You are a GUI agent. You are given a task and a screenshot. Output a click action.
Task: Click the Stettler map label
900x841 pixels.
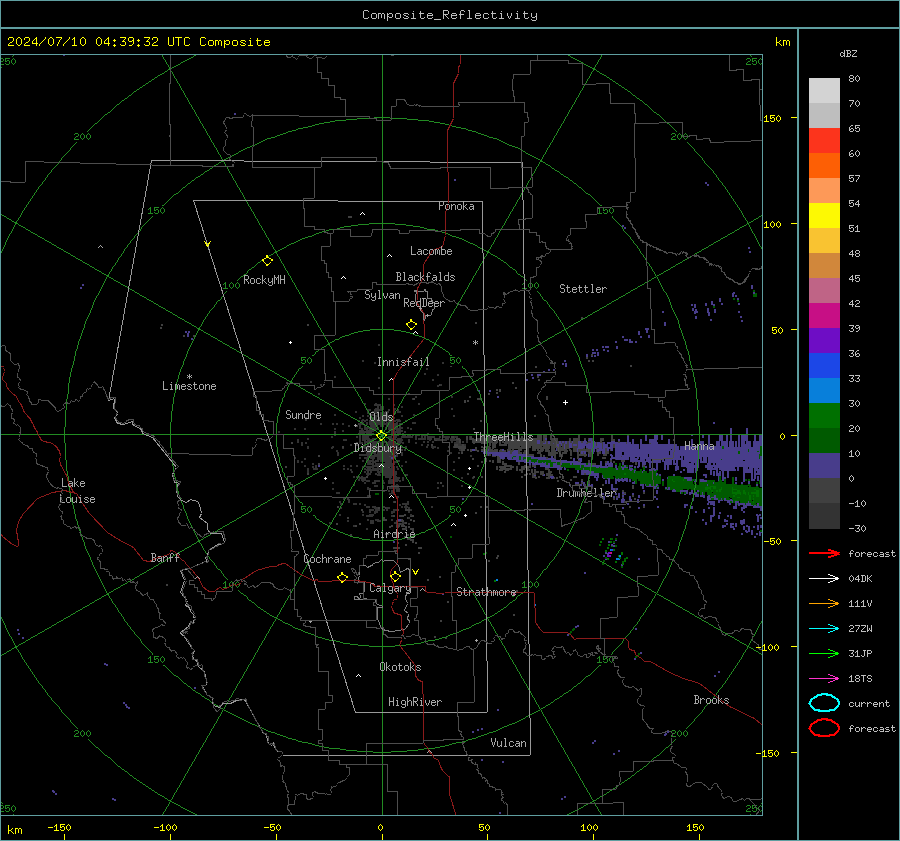coord(583,289)
